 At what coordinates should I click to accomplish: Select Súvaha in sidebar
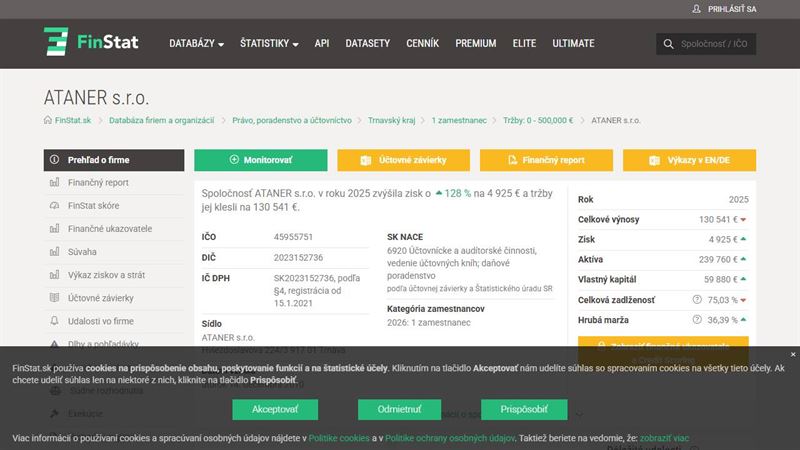coord(114,252)
